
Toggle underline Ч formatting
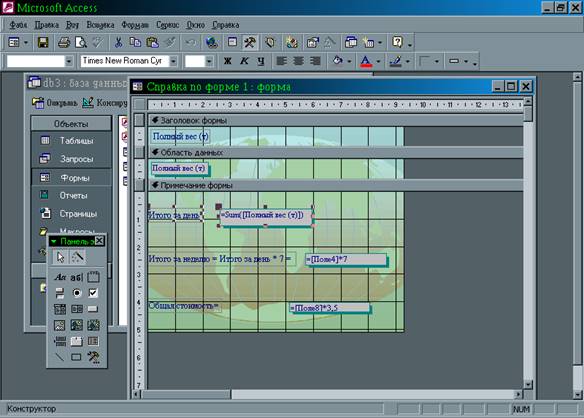[x=261, y=61]
